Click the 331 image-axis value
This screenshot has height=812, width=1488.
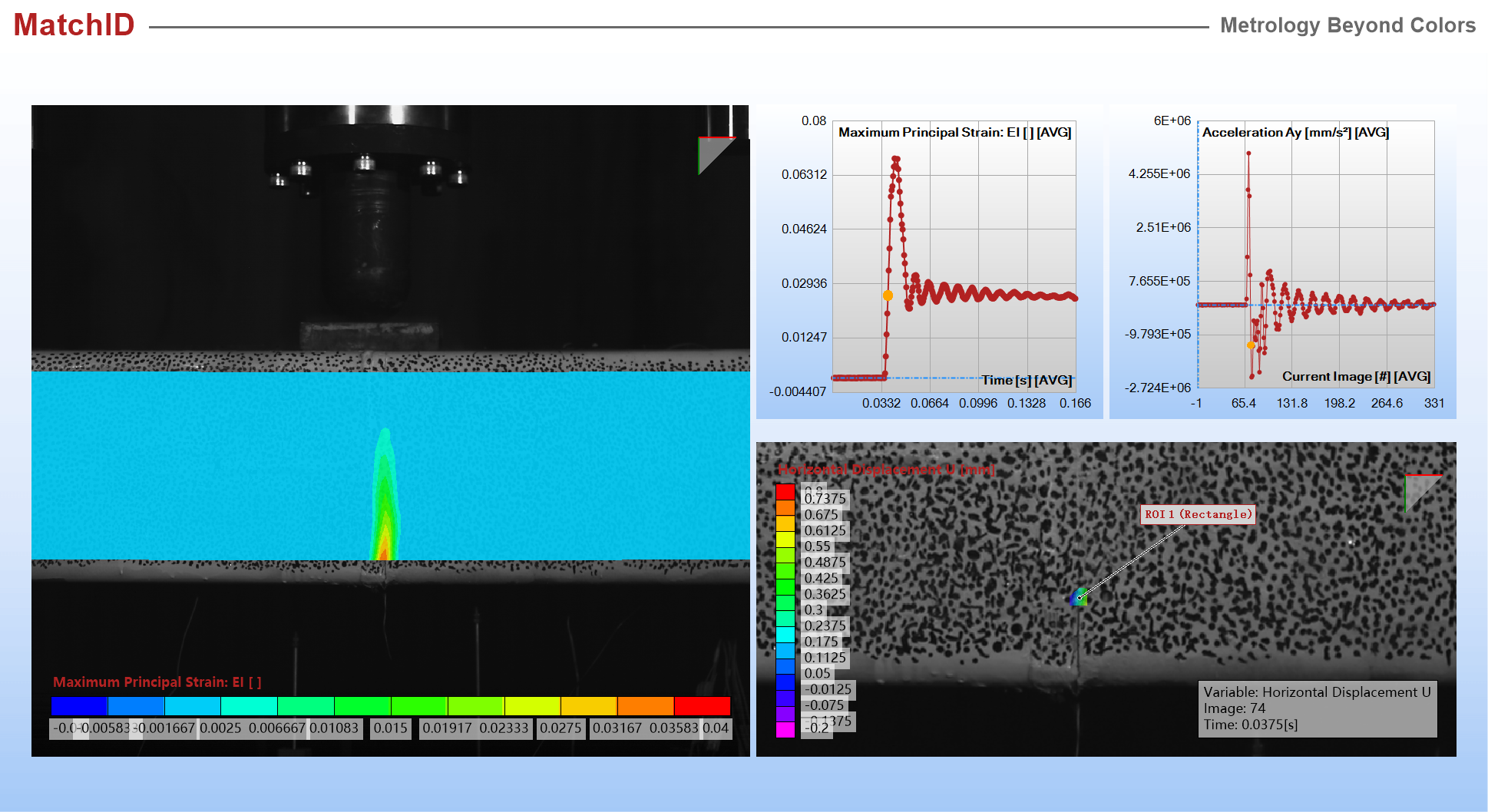pyautogui.click(x=1433, y=403)
